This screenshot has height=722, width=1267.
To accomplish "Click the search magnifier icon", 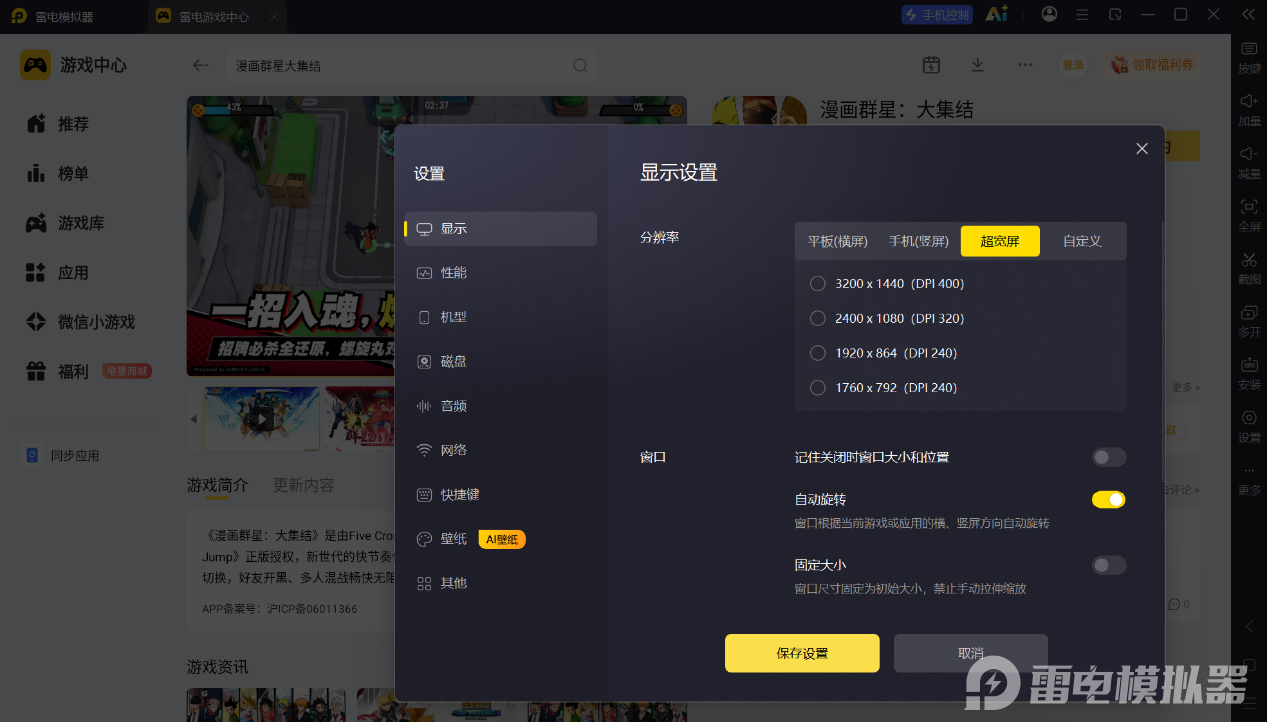I will pos(580,65).
